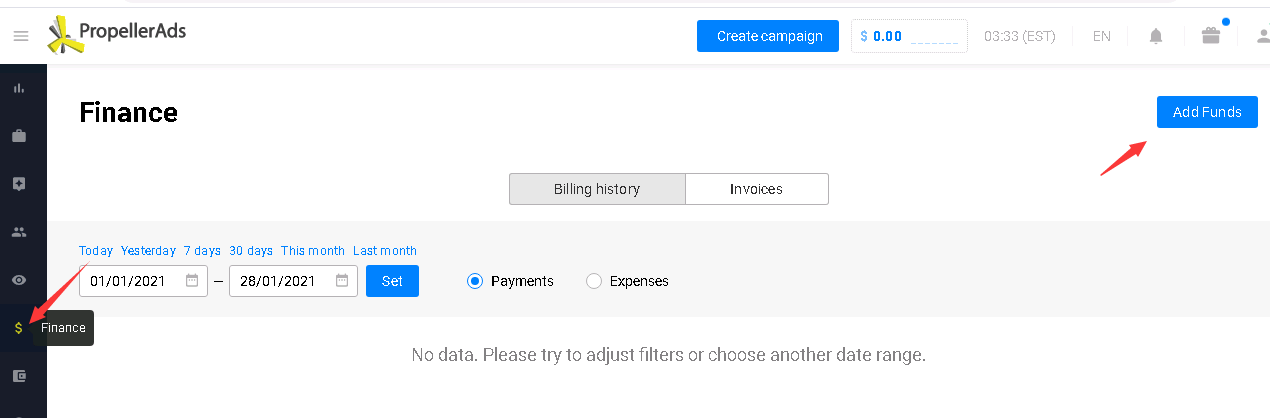Image resolution: width=1270 pixels, height=418 pixels.
Task: Click the Create campaign button
Action: coord(768,36)
